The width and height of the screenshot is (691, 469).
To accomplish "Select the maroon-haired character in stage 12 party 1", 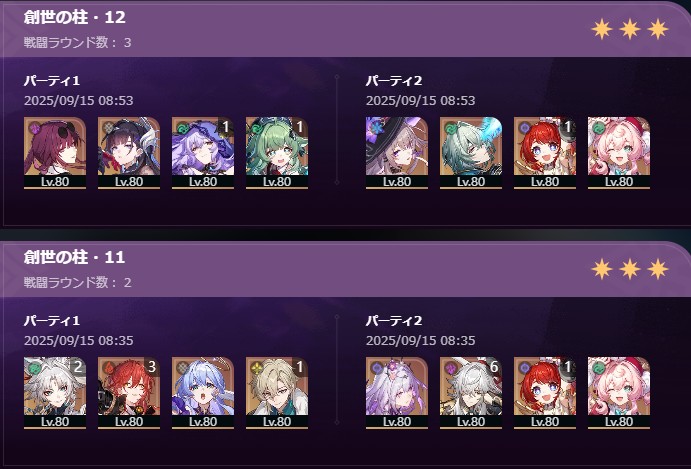I will [55, 153].
